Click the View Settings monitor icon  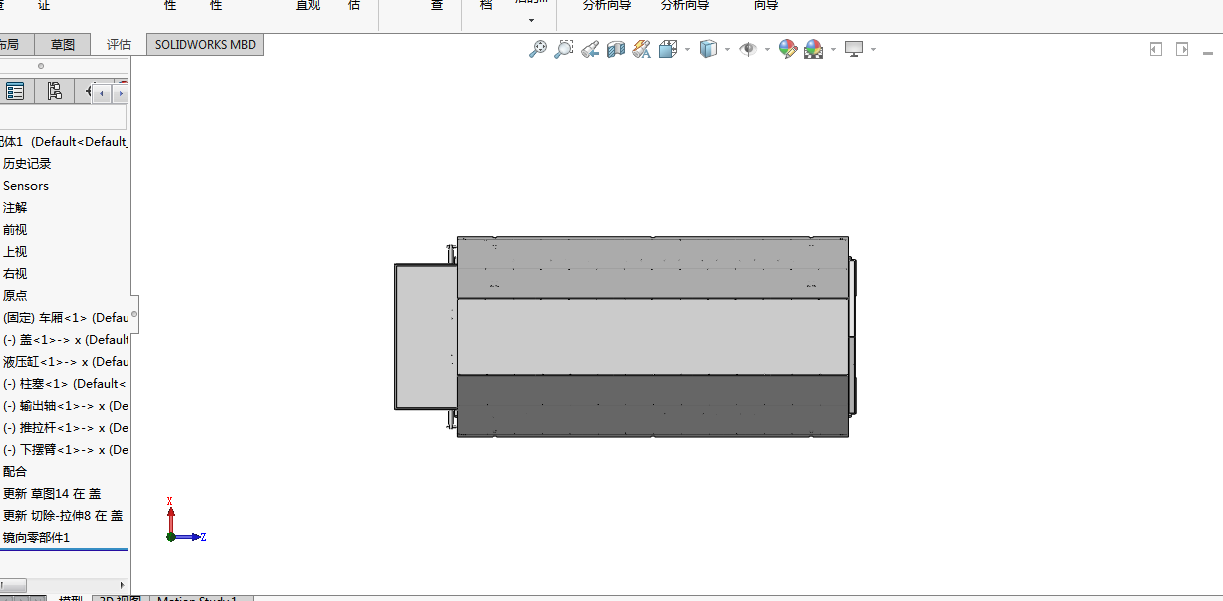pyautogui.click(x=854, y=49)
